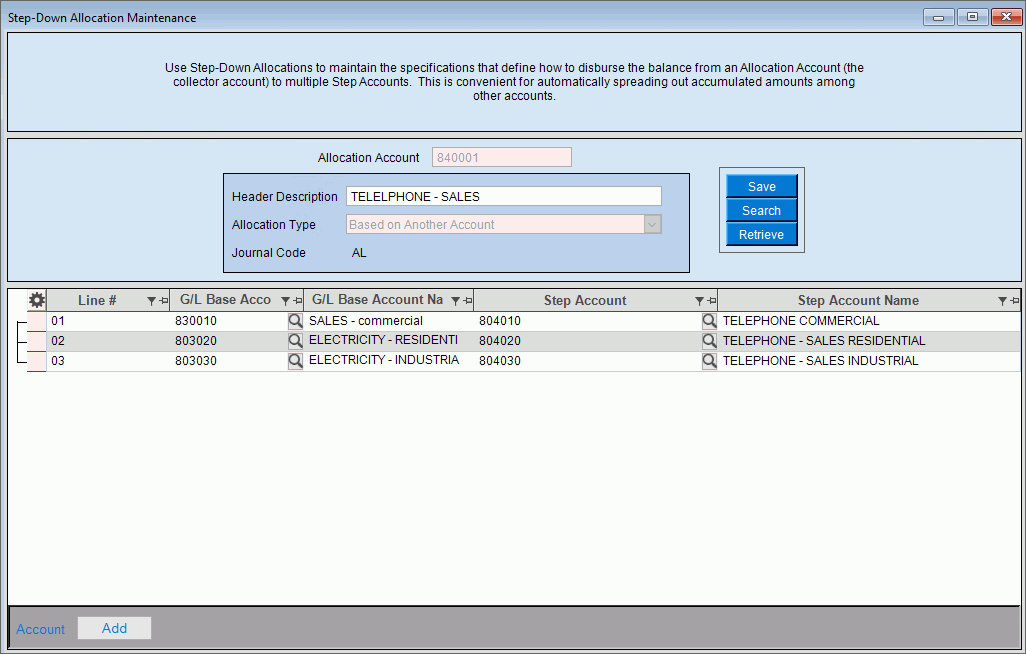Open step account lookup for 804020

(709, 341)
